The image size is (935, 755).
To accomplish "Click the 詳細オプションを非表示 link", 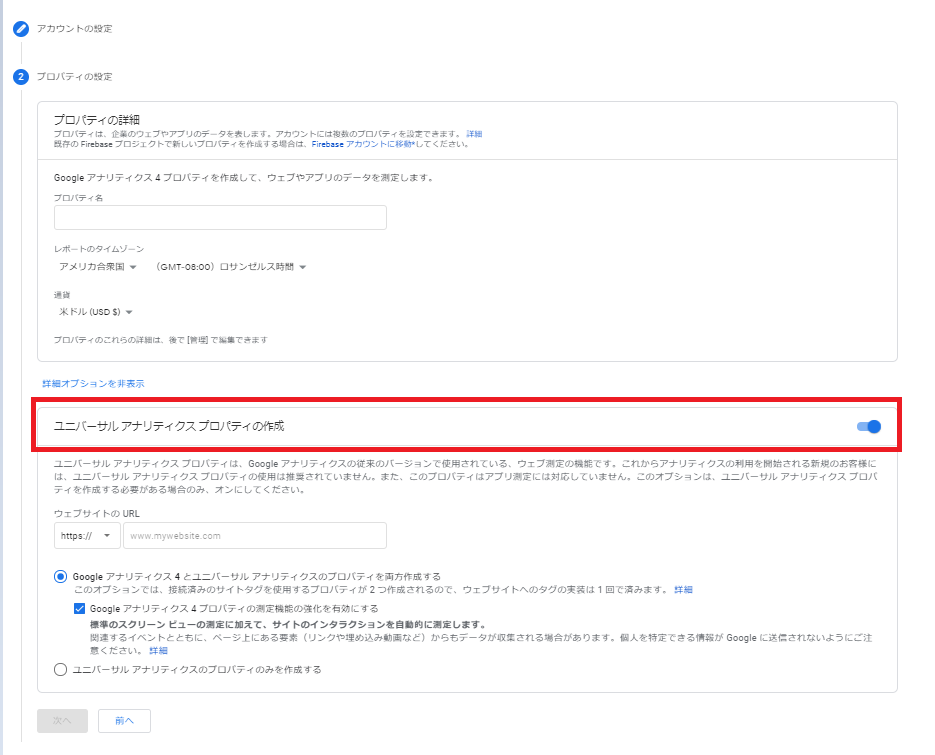I will [94, 383].
